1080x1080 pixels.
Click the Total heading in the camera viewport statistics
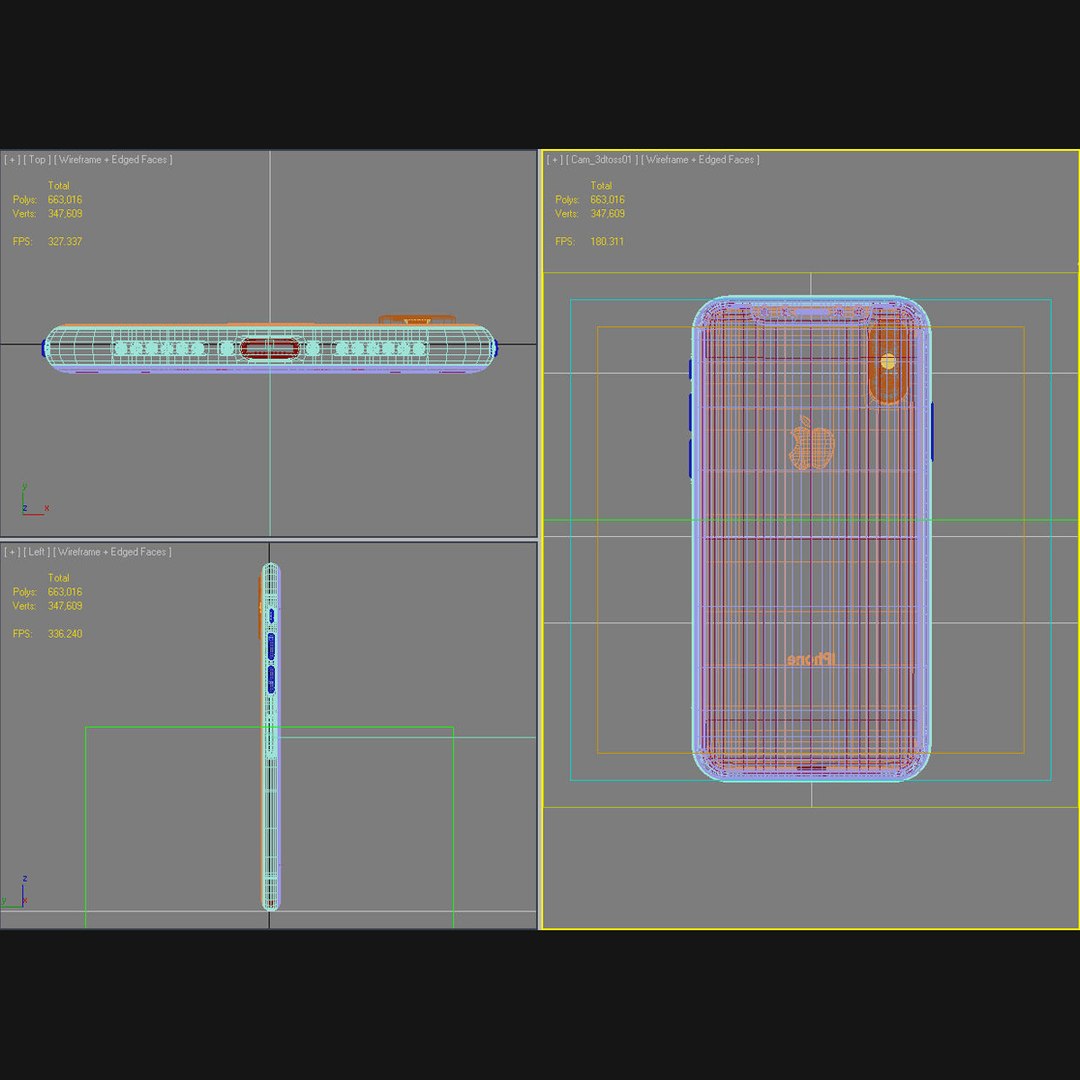(601, 186)
